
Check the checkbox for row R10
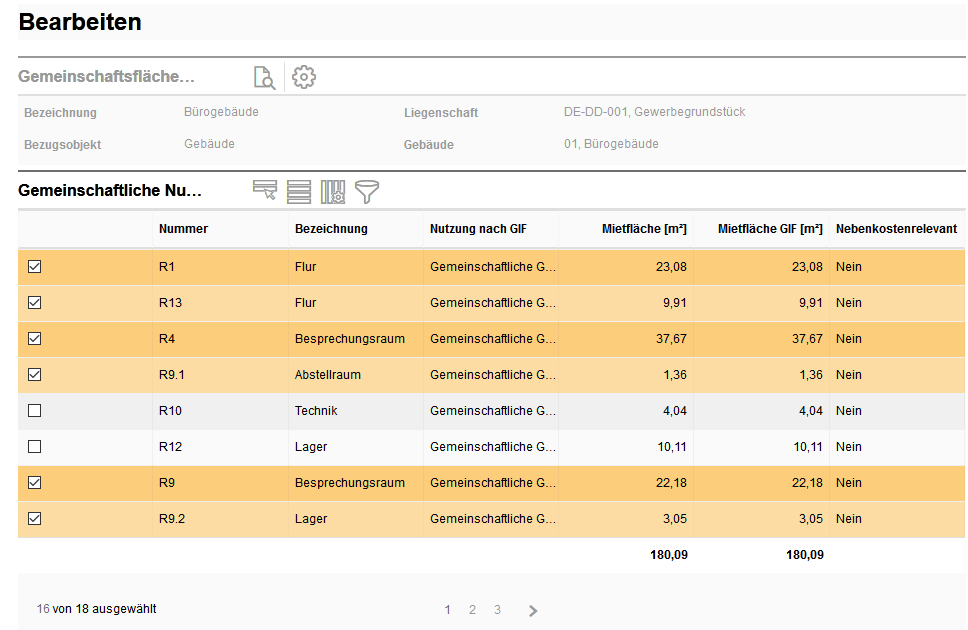pos(35,411)
